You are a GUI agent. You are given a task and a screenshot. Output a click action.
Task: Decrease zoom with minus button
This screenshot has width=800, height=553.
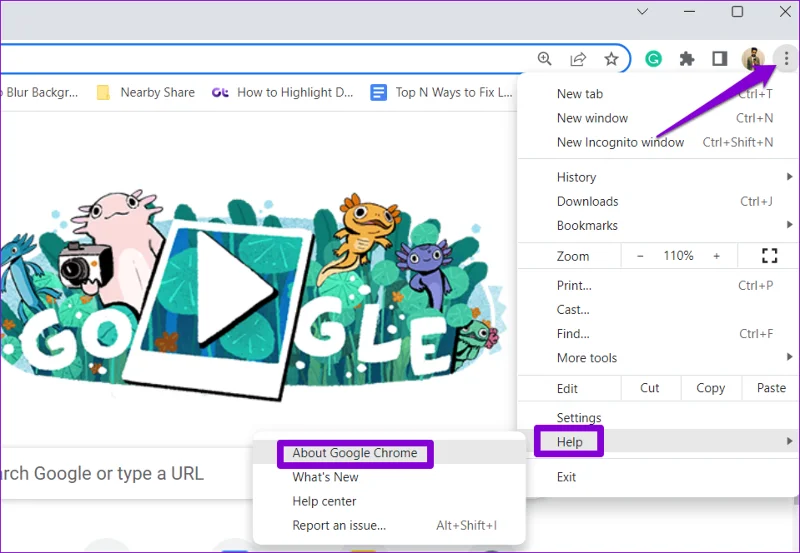[640, 256]
